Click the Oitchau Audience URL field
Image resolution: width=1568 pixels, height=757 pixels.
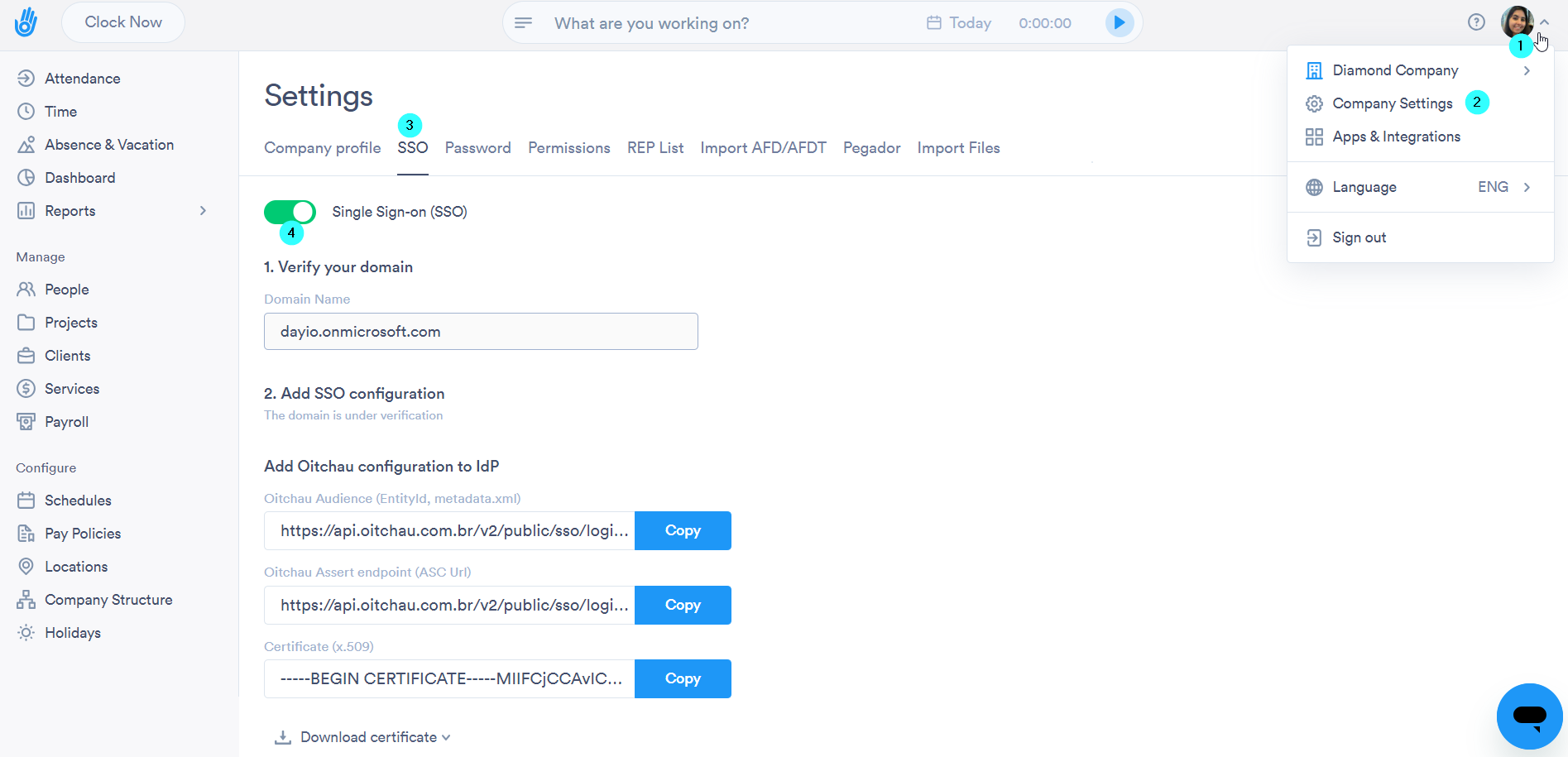(x=449, y=530)
